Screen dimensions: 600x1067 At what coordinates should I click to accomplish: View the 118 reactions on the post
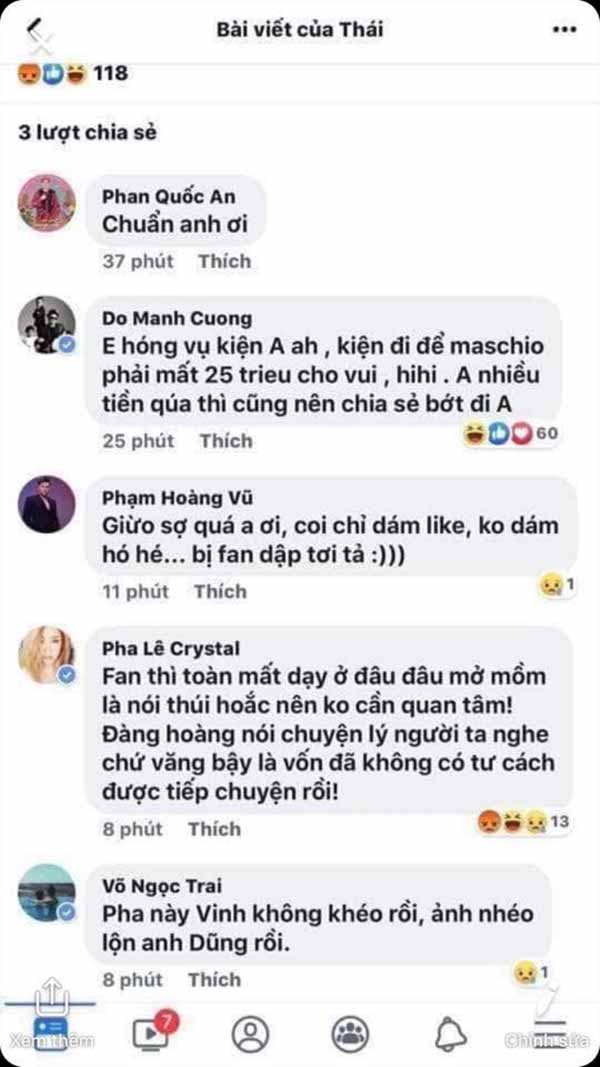point(72,73)
